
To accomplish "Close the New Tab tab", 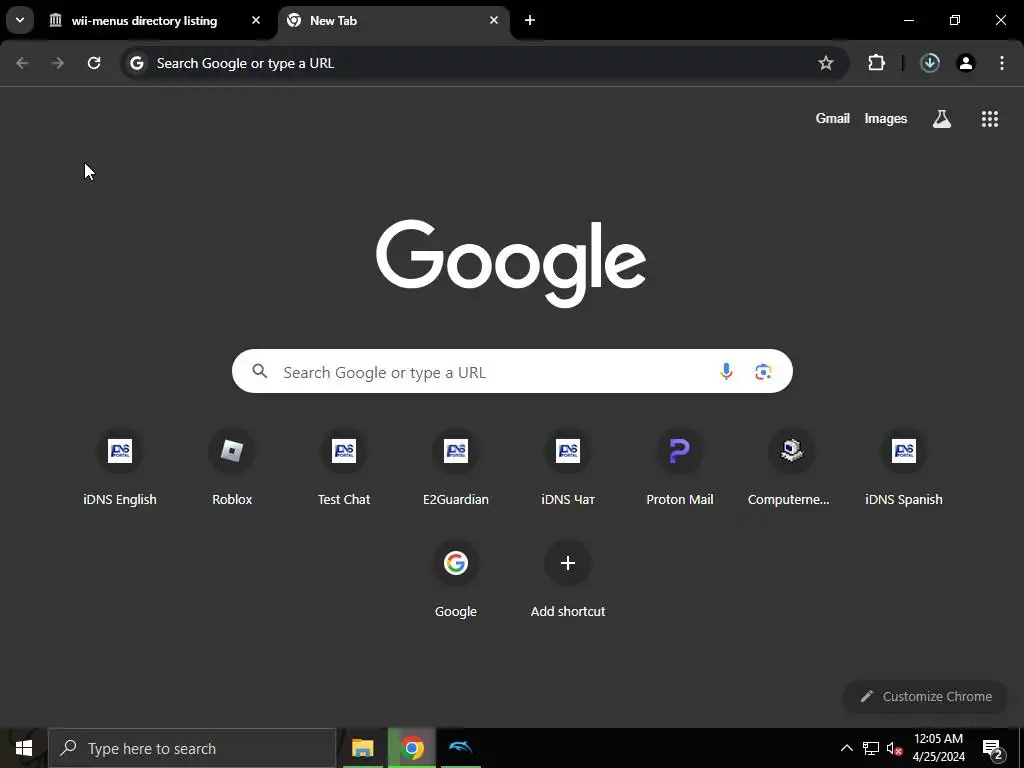I will (x=494, y=20).
